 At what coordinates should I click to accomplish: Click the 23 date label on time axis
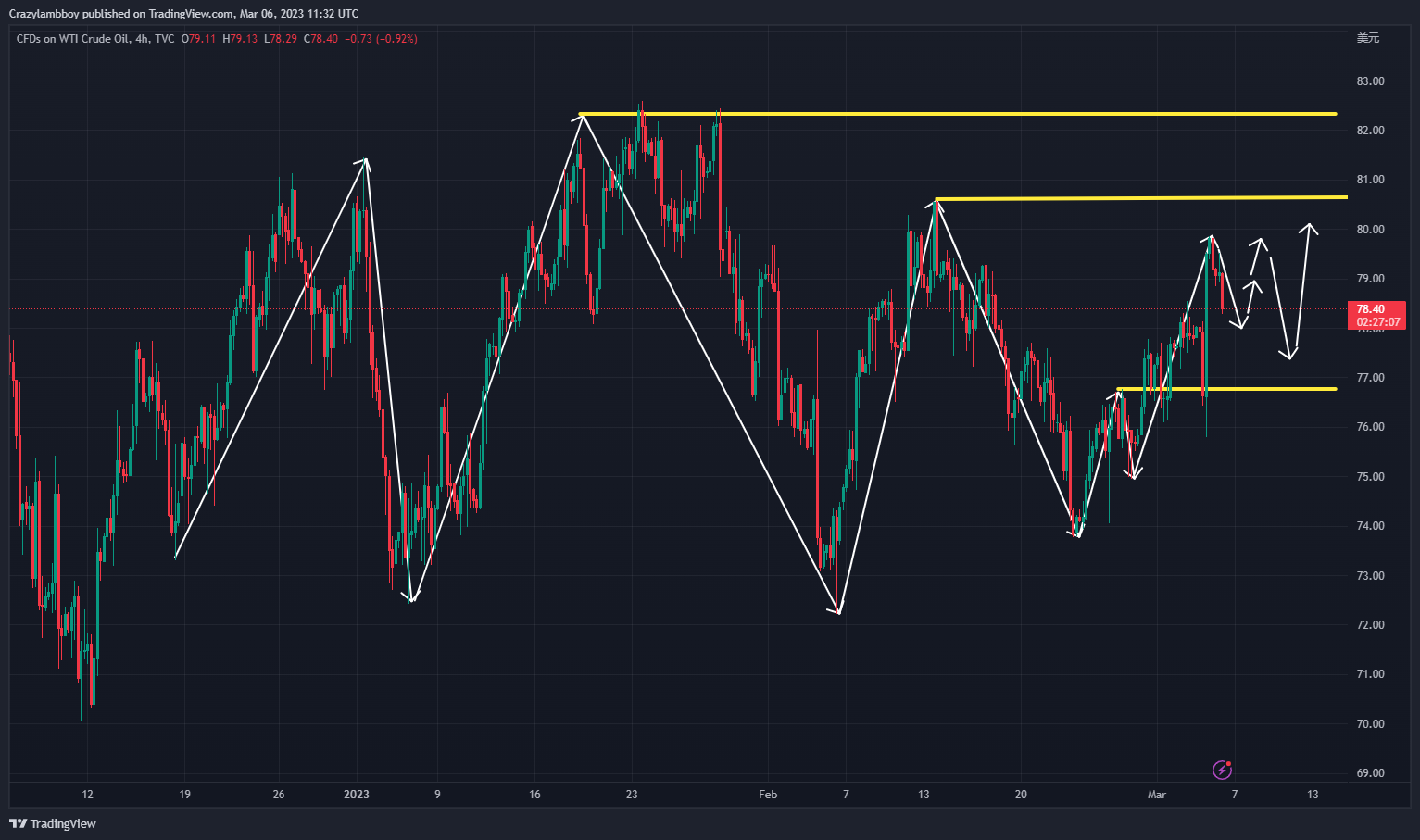[632, 795]
